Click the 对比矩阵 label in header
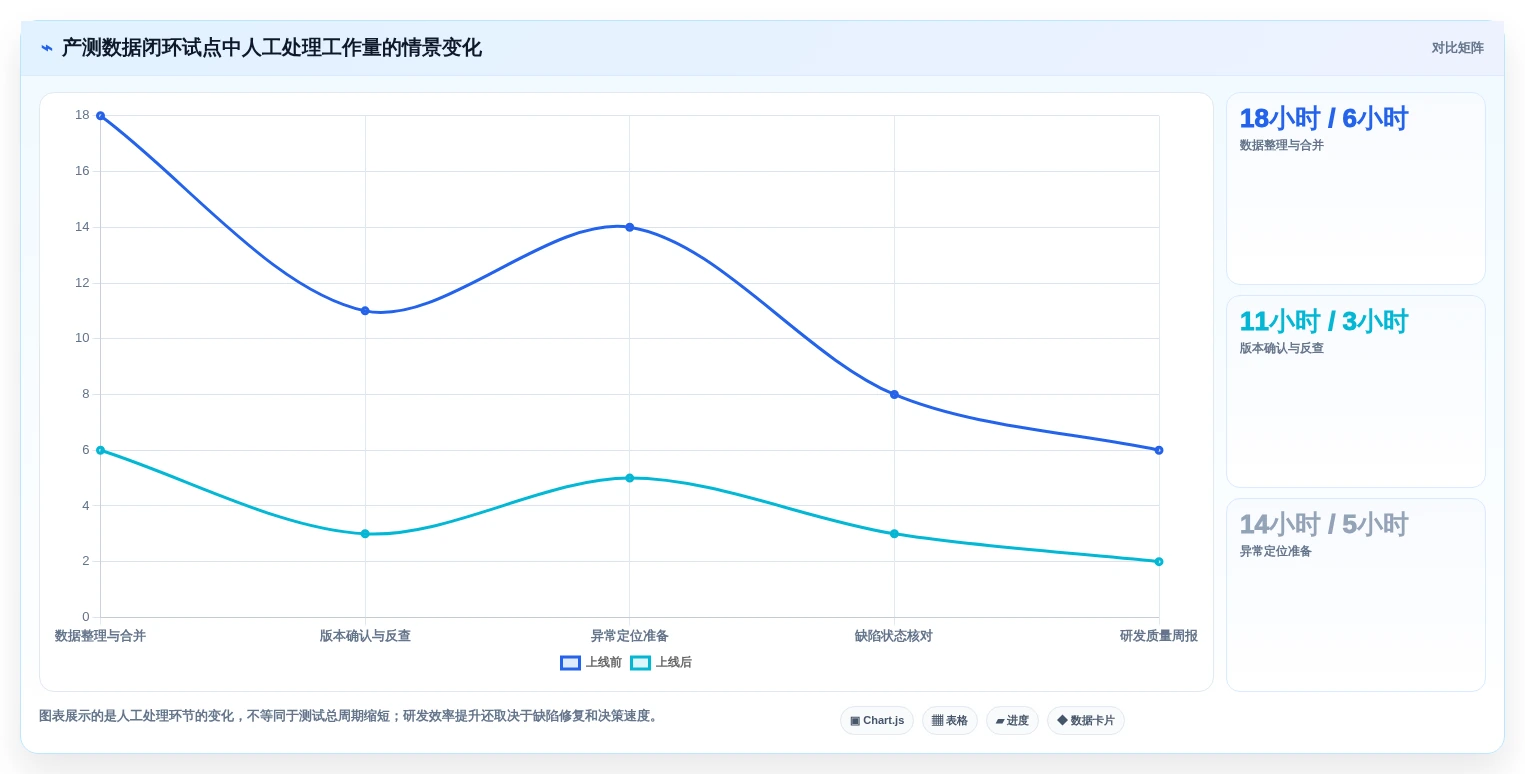The width and height of the screenshot is (1525, 774). (x=1457, y=48)
